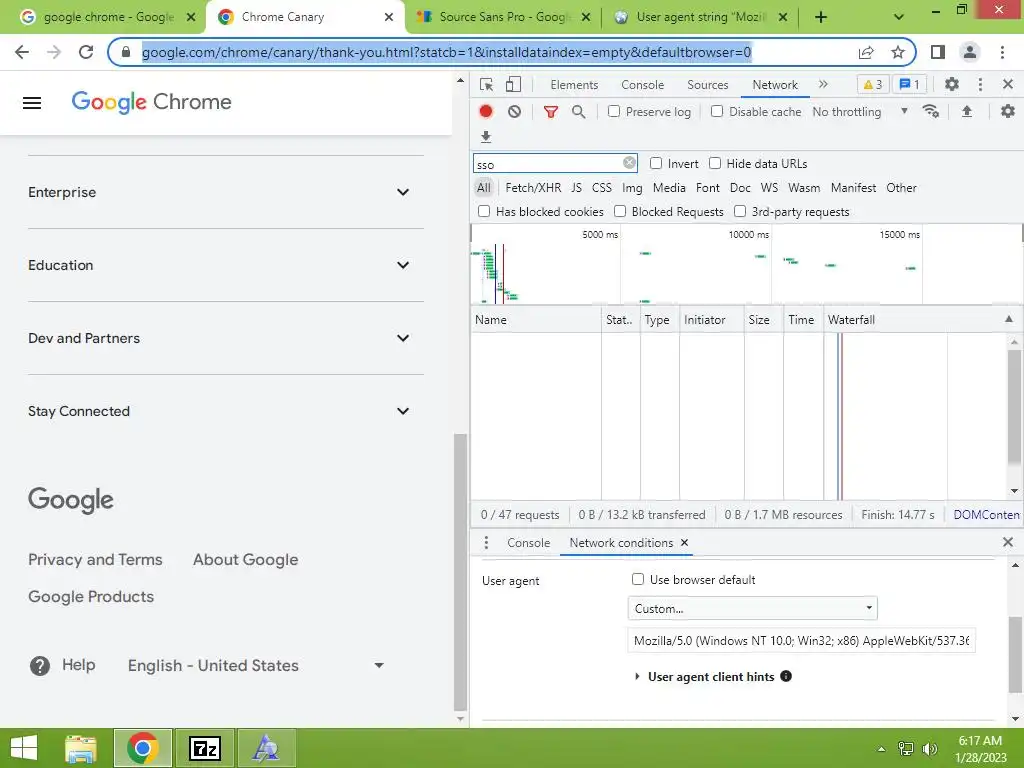Check 3rd-party requests checkbox
Image resolution: width=1024 pixels, height=768 pixels.
click(x=740, y=211)
